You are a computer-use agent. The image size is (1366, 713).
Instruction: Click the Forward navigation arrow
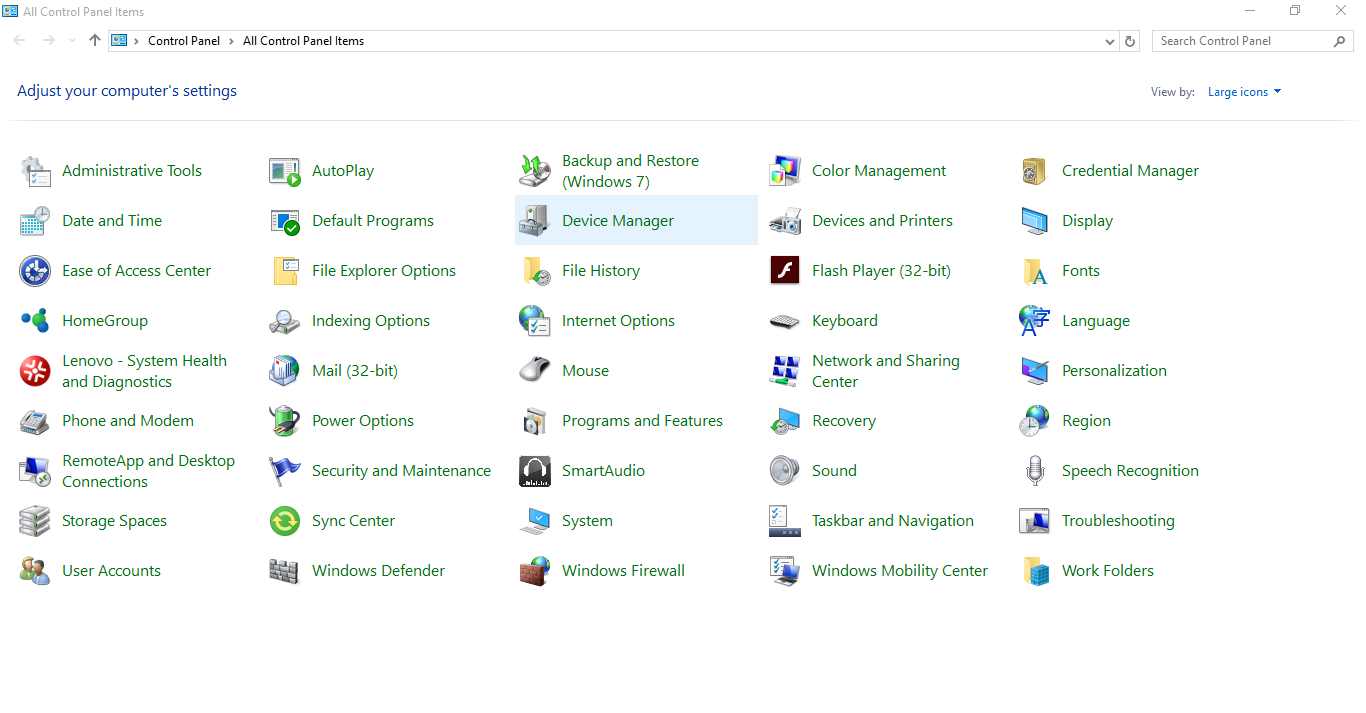click(x=49, y=41)
